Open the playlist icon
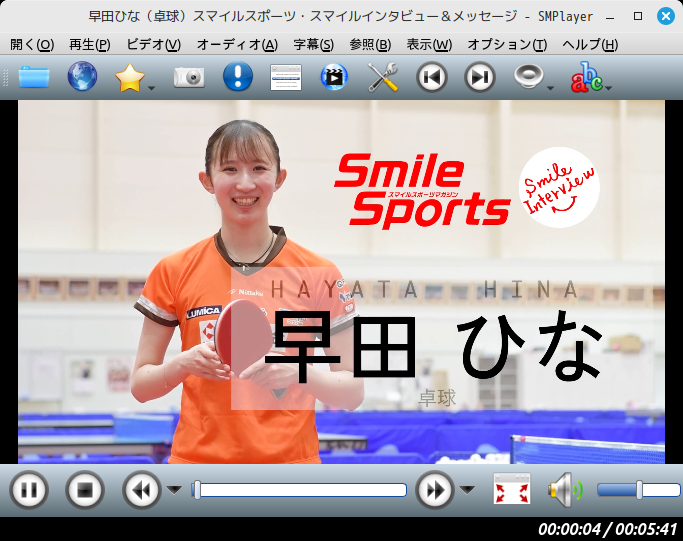 [286, 78]
